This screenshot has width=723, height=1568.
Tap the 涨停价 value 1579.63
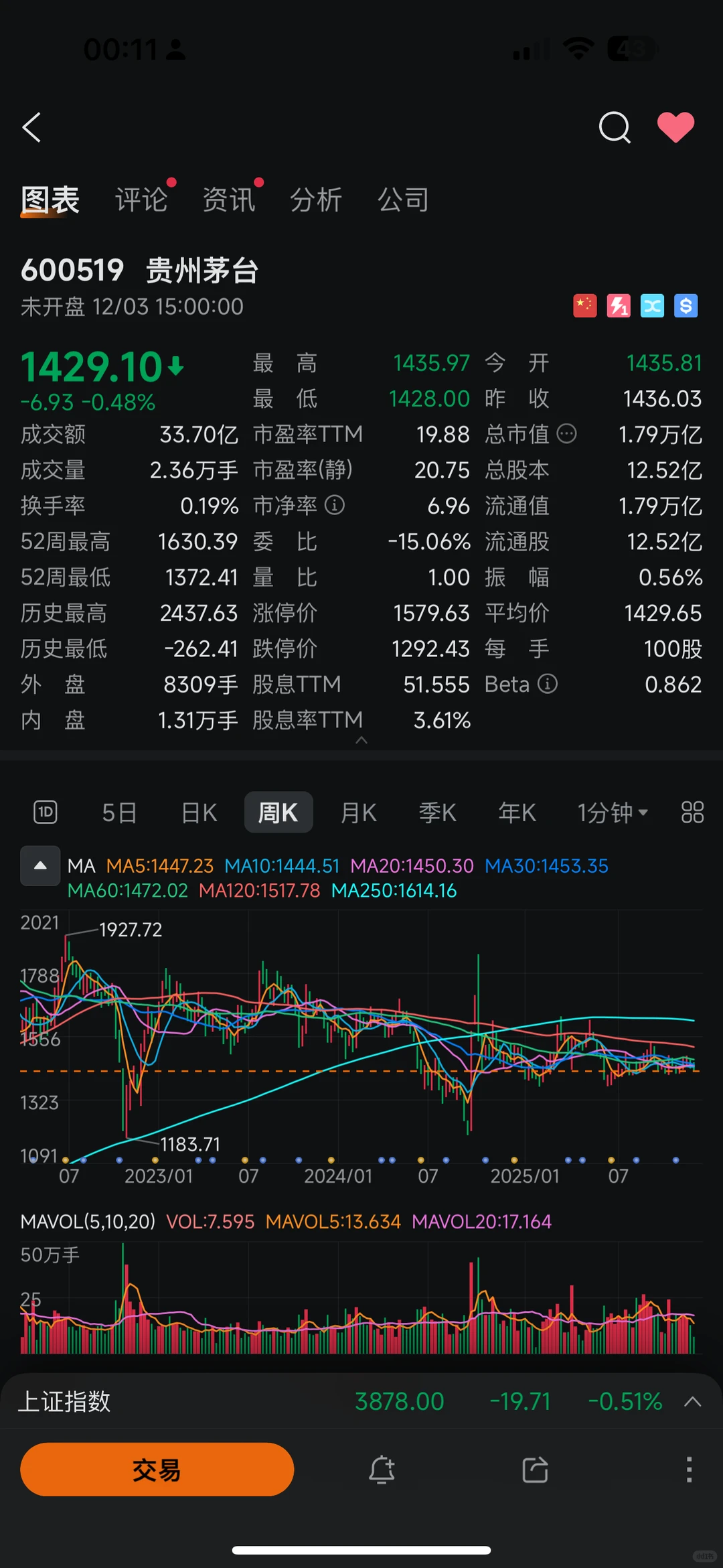click(431, 613)
